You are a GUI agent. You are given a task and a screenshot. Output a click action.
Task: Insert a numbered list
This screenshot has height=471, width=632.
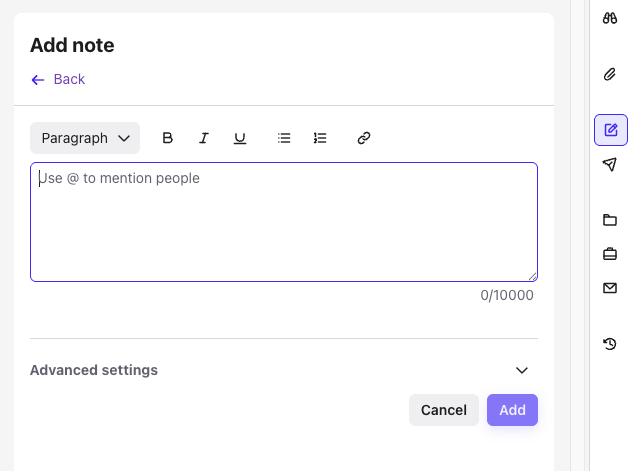pyautogui.click(x=320, y=138)
